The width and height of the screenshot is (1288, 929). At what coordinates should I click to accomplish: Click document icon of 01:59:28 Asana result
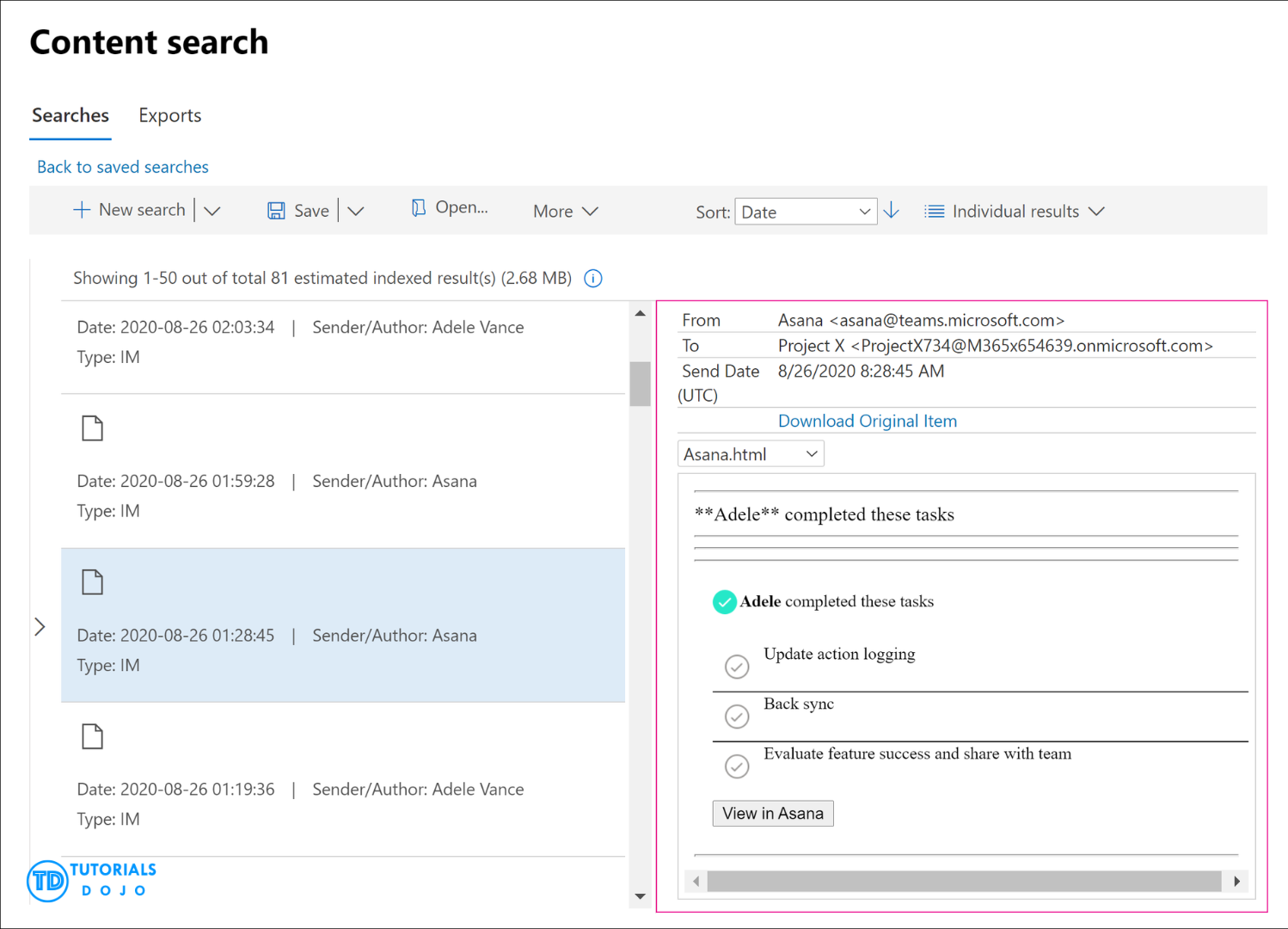[92, 428]
